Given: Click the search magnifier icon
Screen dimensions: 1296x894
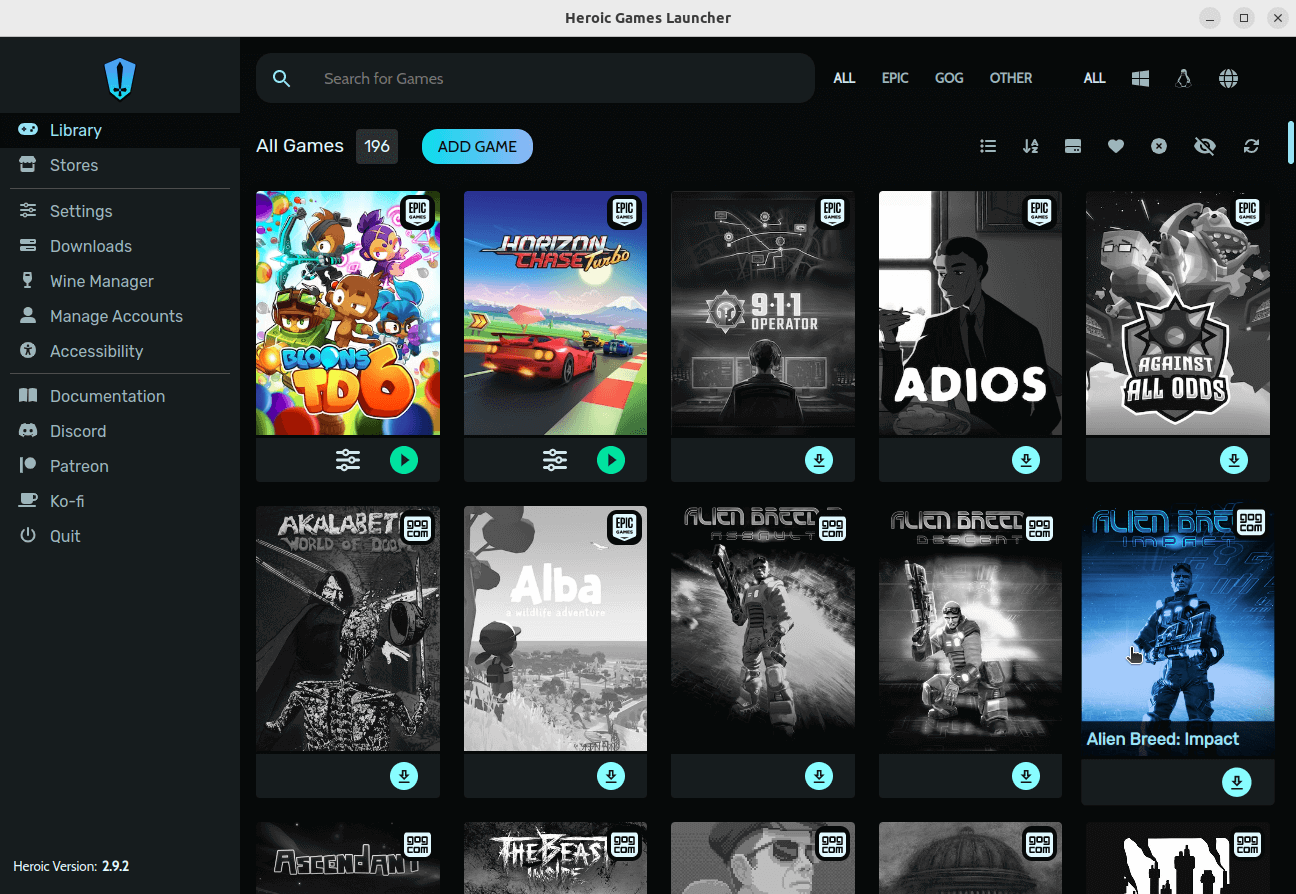Looking at the screenshot, I should (282, 78).
